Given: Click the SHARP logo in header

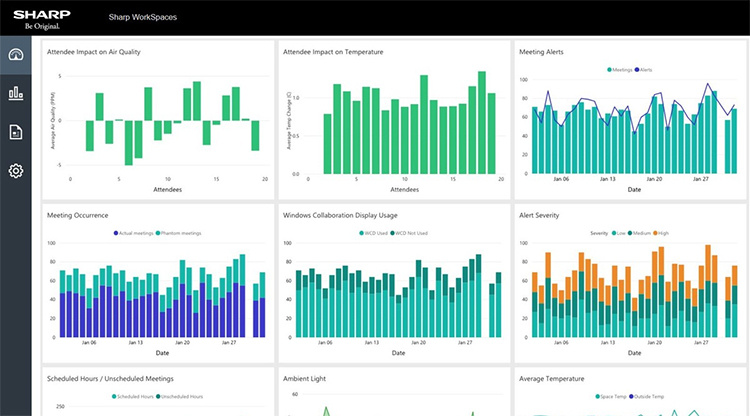Looking at the screenshot, I should tap(35, 15).
